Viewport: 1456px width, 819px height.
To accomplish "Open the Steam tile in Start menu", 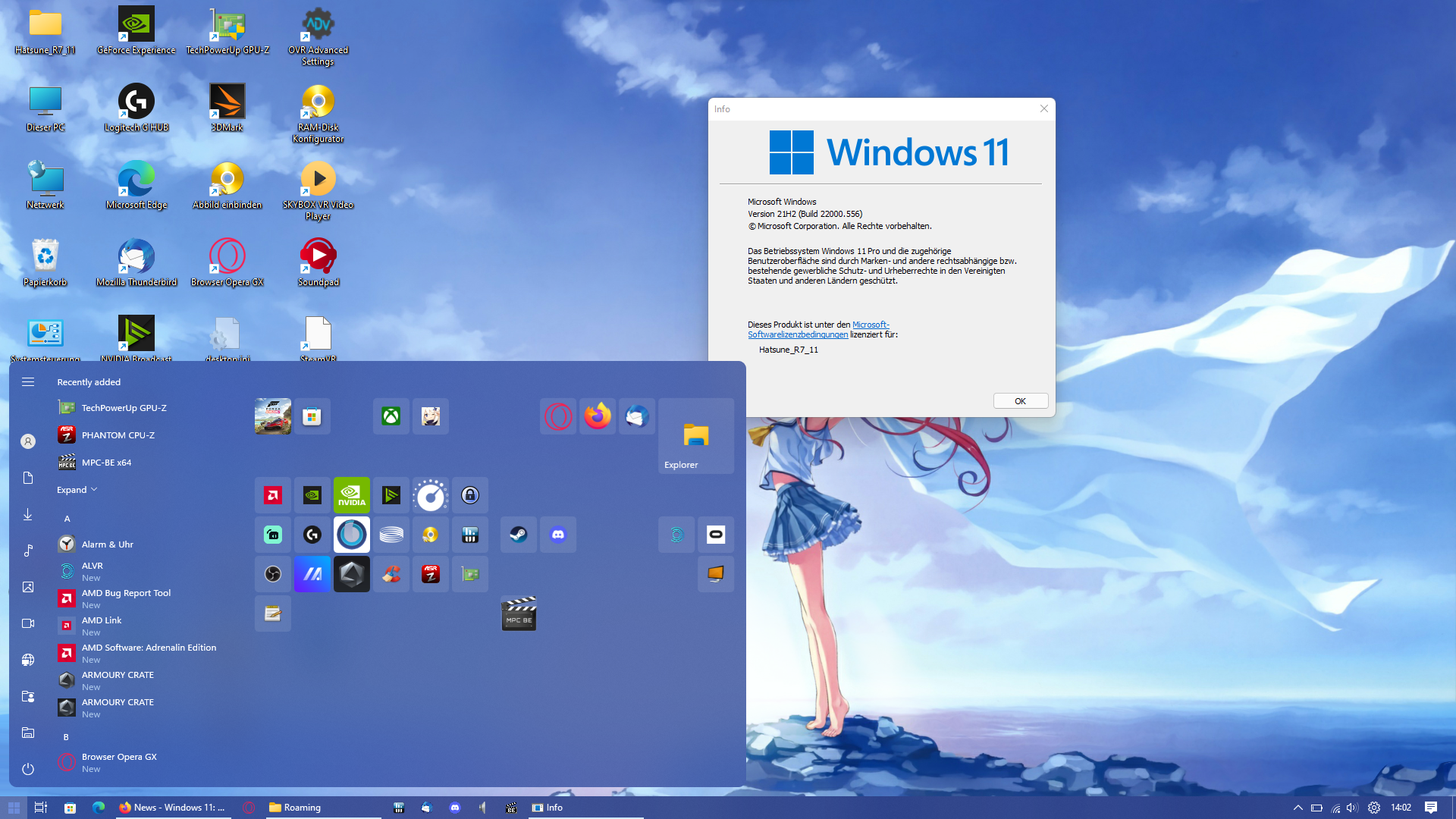I will pos(519,535).
